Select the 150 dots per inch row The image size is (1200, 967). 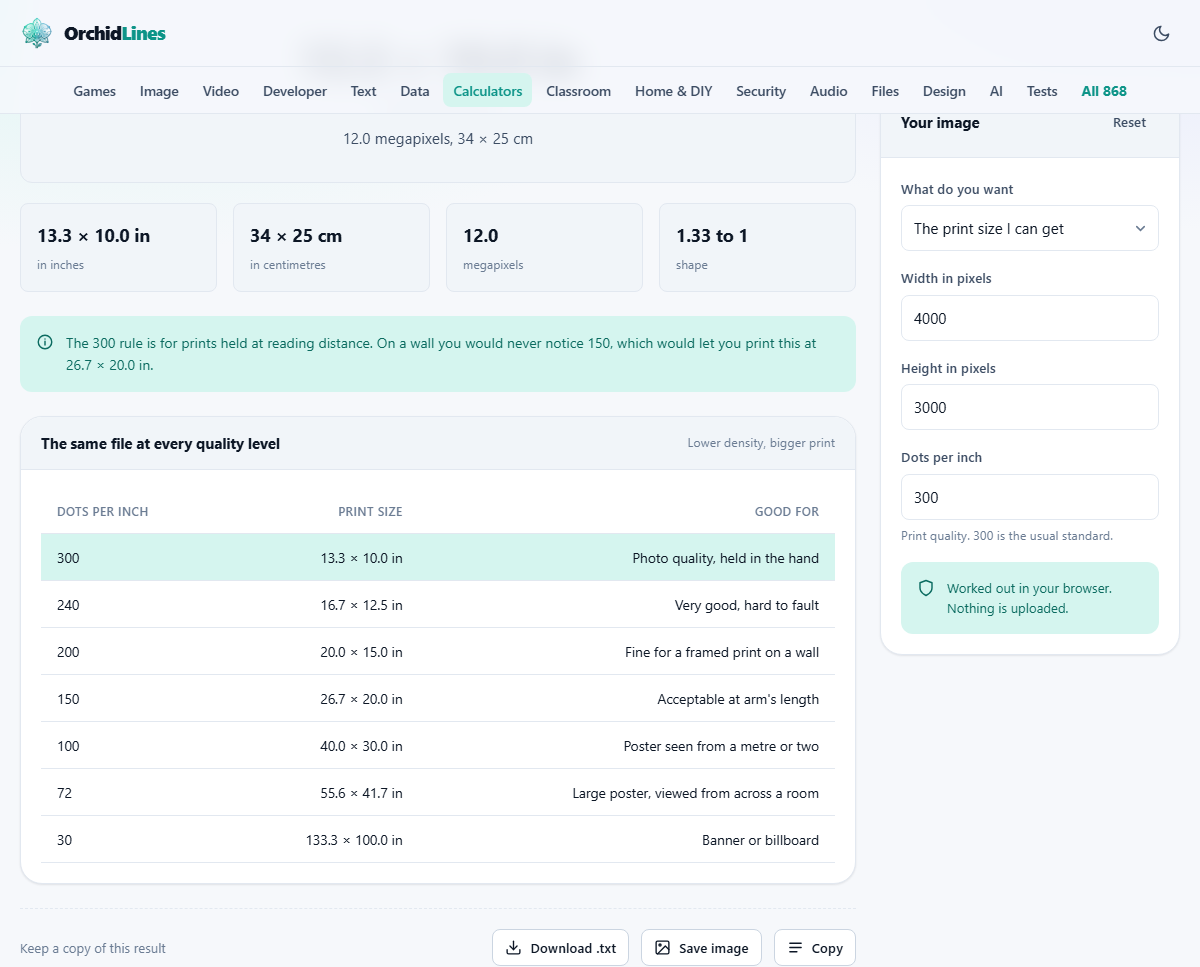point(438,699)
